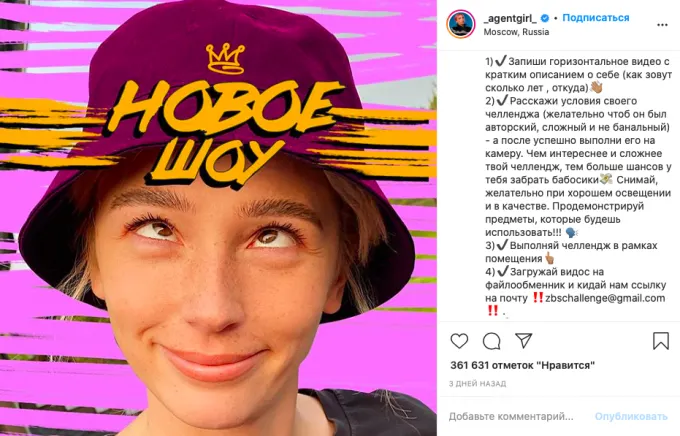Click the money emoji after бабосики
The height and width of the screenshot is (436, 680).
click(x=606, y=179)
